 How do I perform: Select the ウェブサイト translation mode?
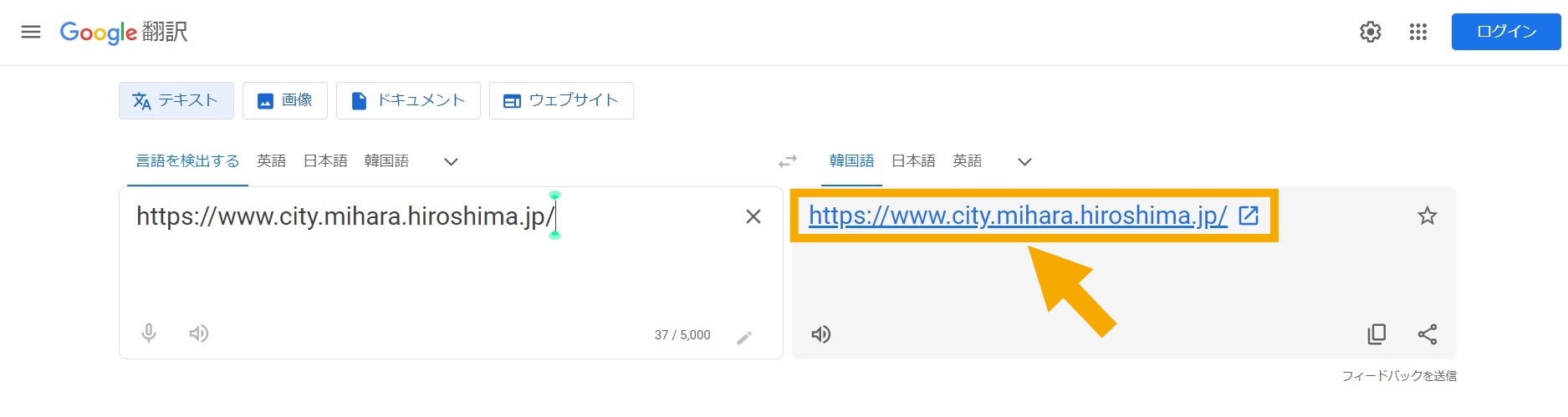[x=561, y=100]
